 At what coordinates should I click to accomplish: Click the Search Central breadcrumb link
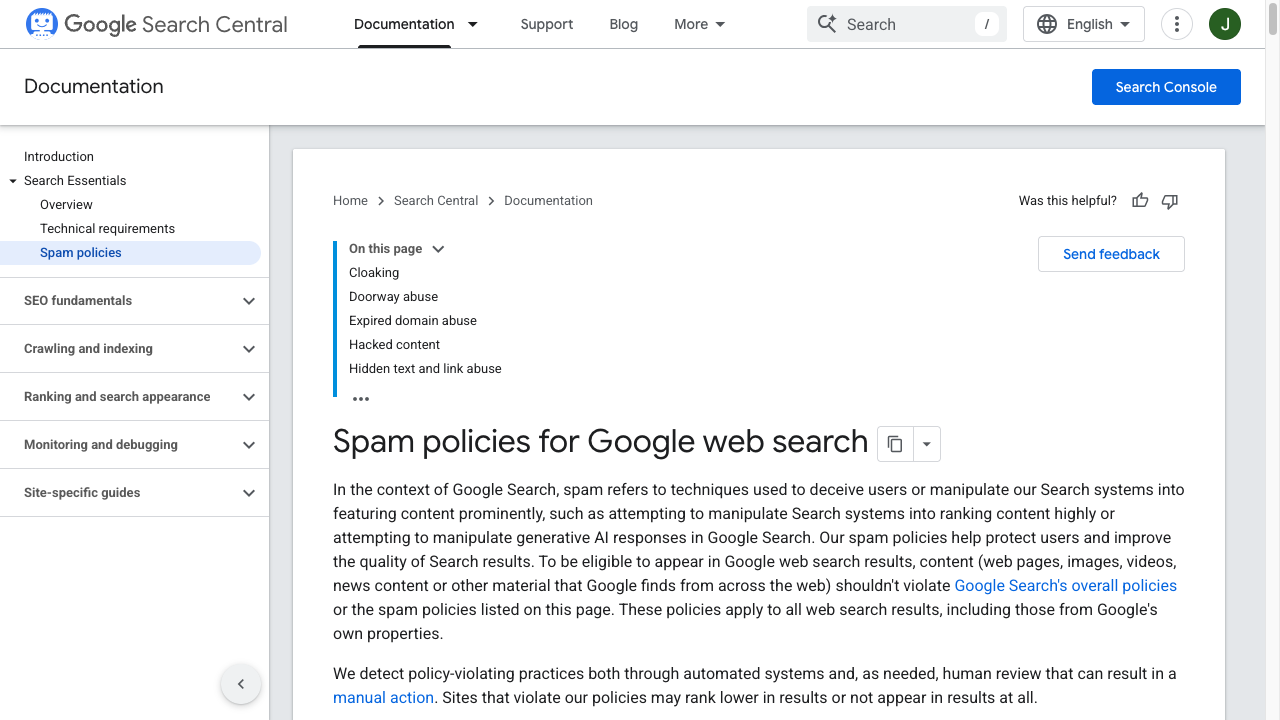point(436,201)
